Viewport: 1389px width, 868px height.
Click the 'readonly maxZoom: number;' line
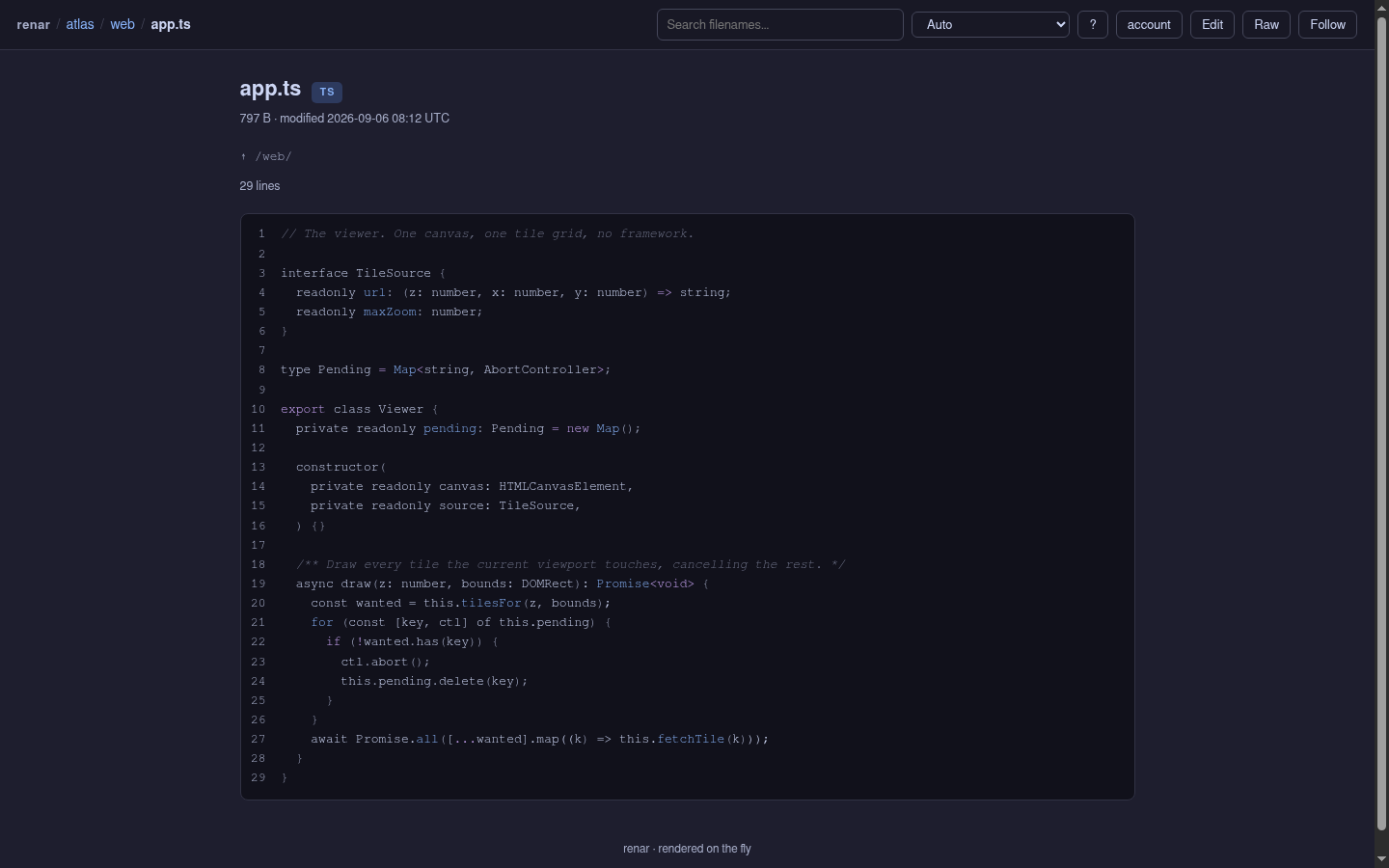[389, 312]
